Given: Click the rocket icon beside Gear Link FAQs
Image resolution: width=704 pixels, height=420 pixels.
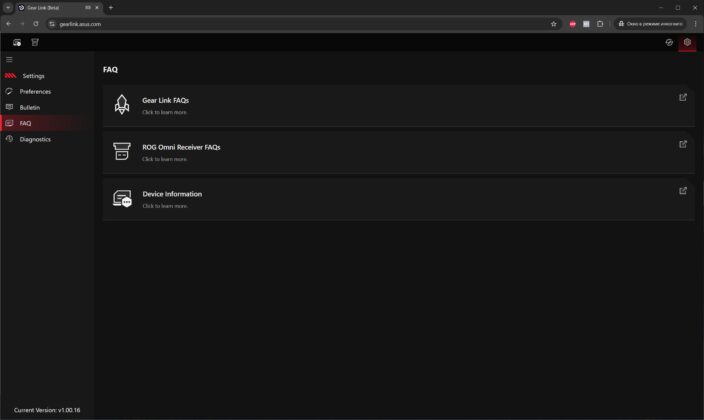Looking at the screenshot, I should pos(122,105).
